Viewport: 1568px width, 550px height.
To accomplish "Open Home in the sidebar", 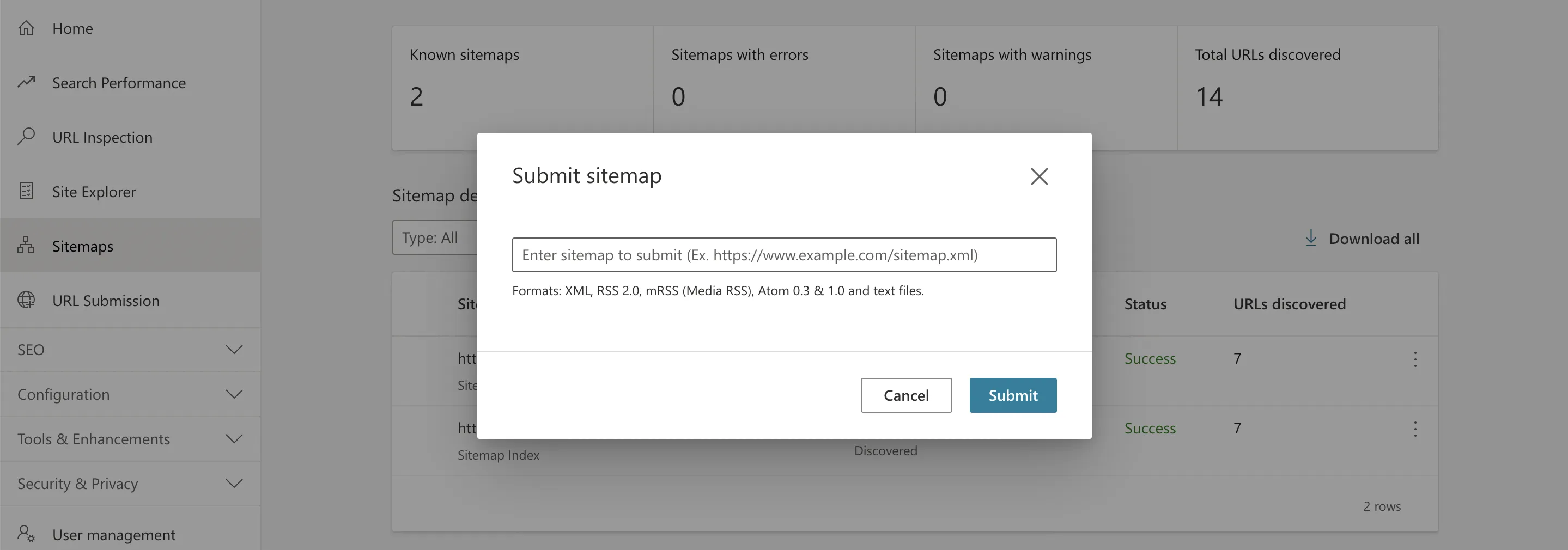I will point(130,28).
